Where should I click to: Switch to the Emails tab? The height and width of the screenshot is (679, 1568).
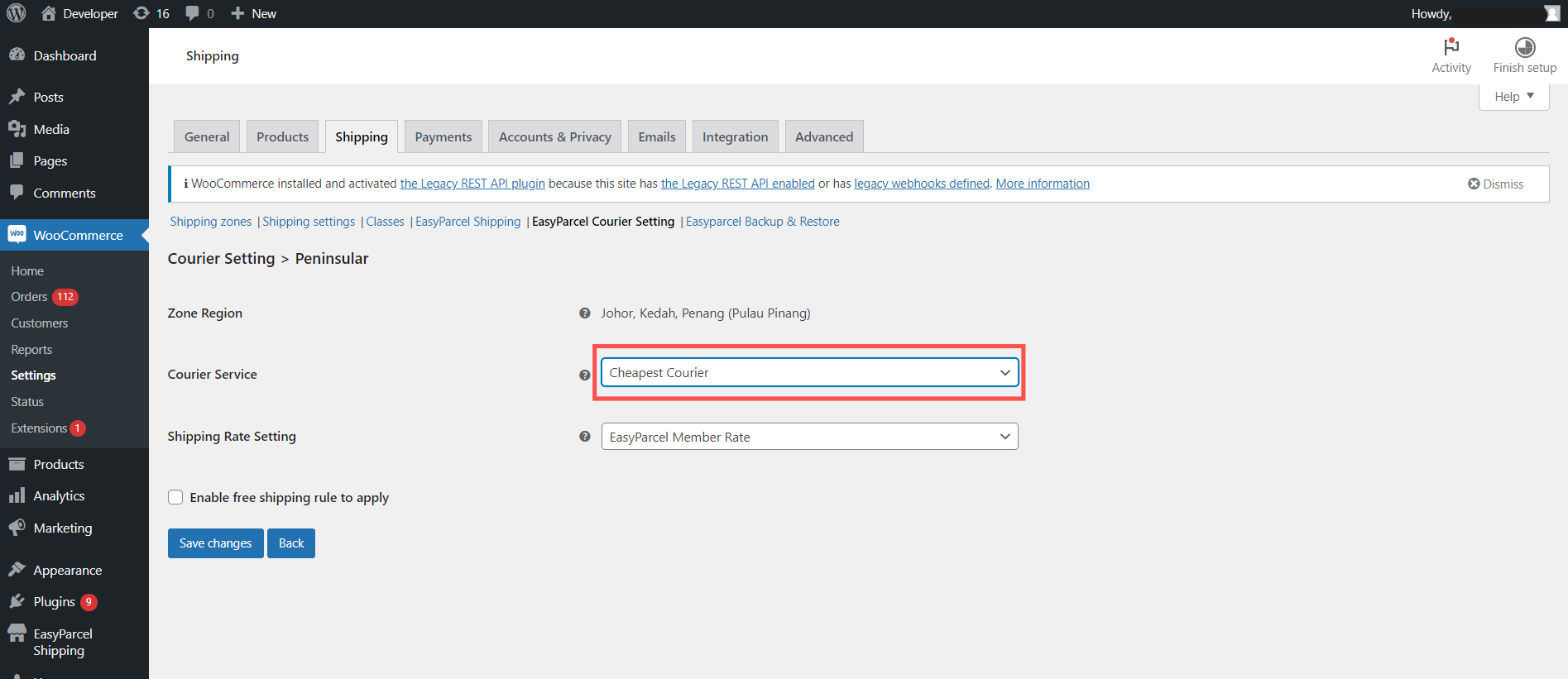tap(657, 136)
